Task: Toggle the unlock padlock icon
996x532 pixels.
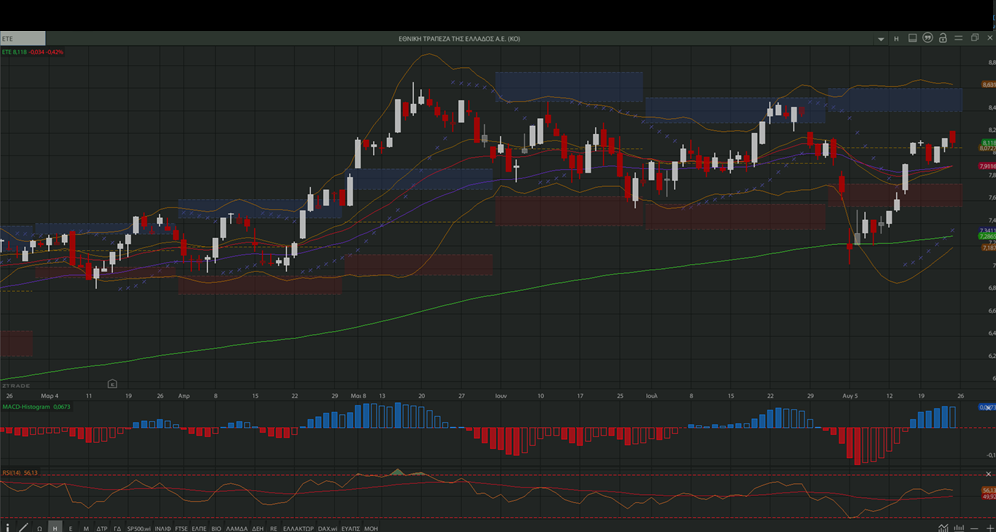Action: pos(943,38)
